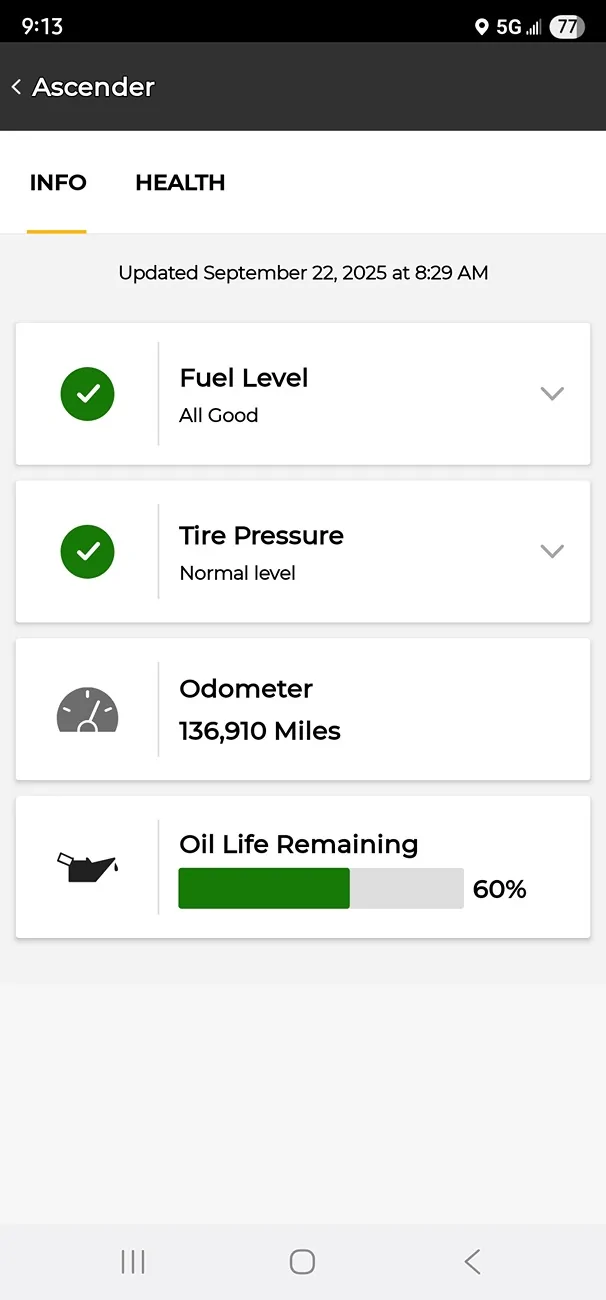Tap the Oil Life Remaining progress bar
Image resolution: width=606 pixels, height=1300 pixels.
321,888
